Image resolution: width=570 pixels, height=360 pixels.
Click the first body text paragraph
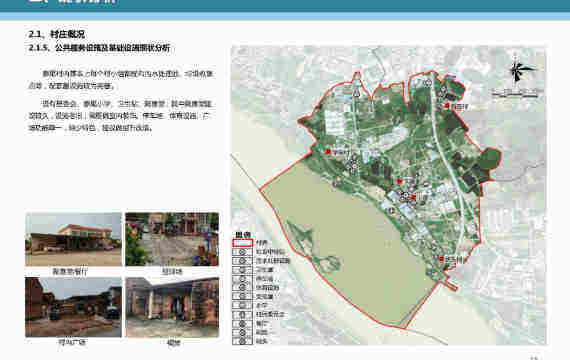point(122,80)
